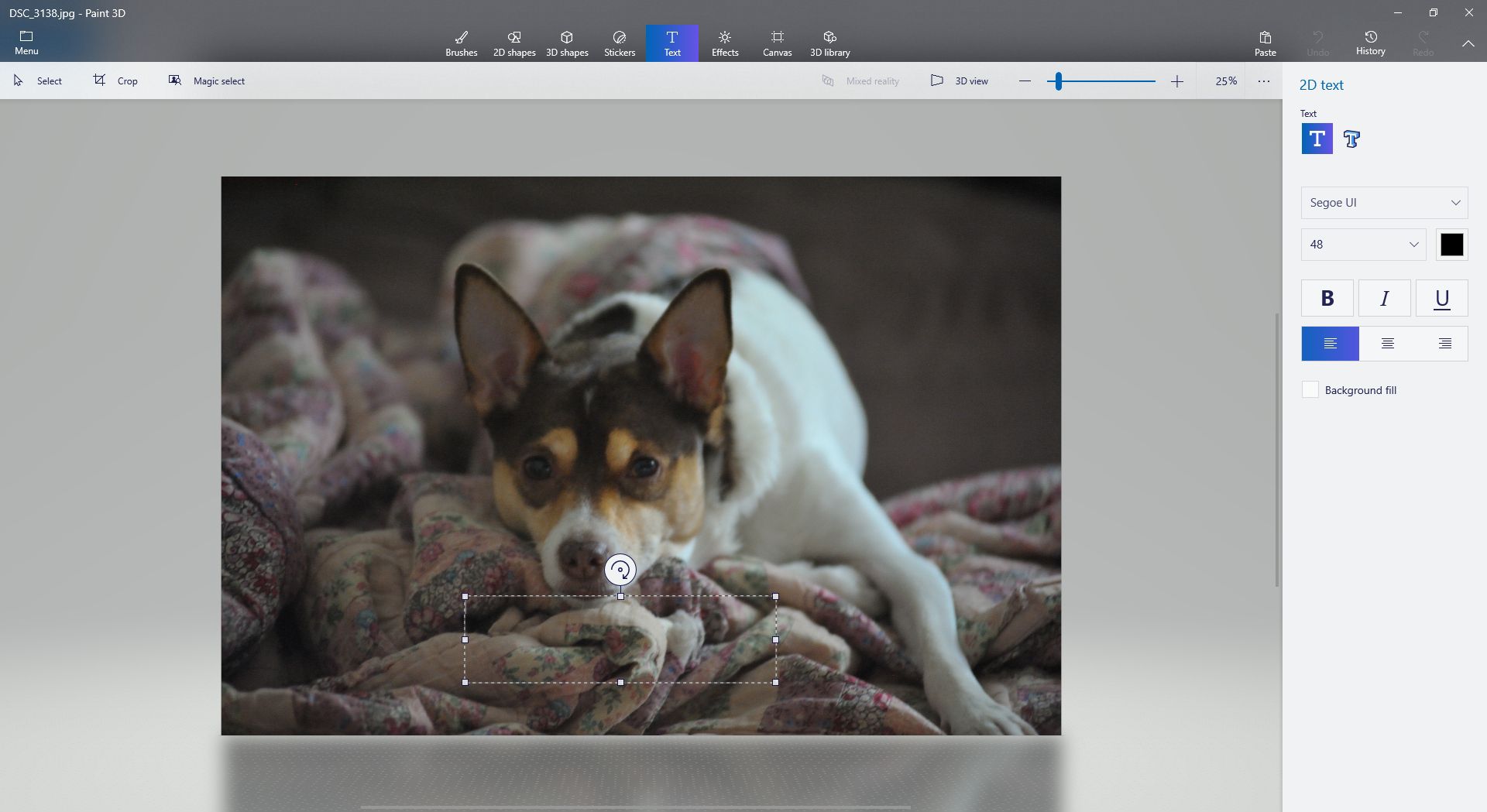The height and width of the screenshot is (812, 1487).
Task: Open the Canvas settings
Action: tap(777, 43)
